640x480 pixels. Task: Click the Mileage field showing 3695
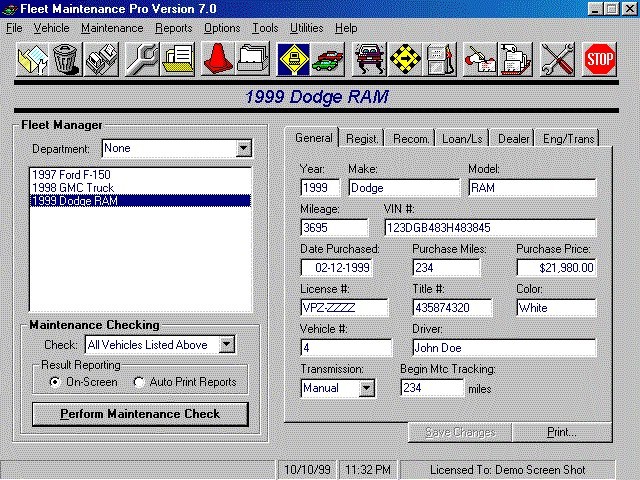pyautogui.click(x=334, y=228)
